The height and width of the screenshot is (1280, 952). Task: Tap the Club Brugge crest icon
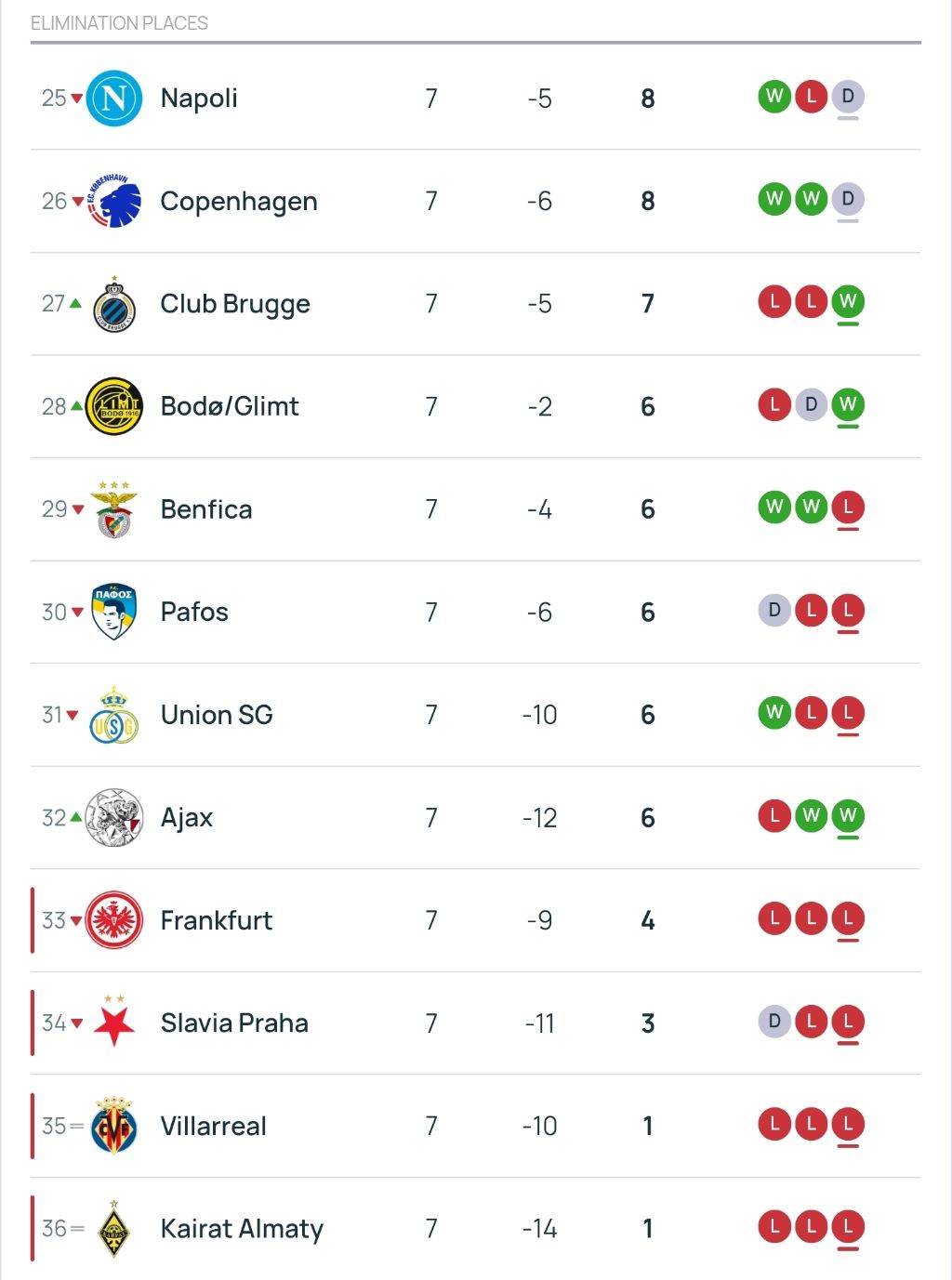[113, 305]
